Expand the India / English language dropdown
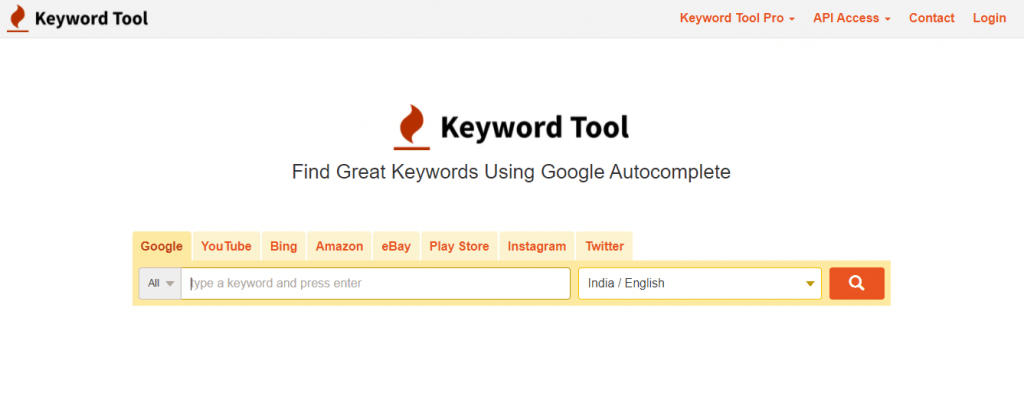Image resolution: width=1024 pixels, height=413 pixels. coord(699,283)
